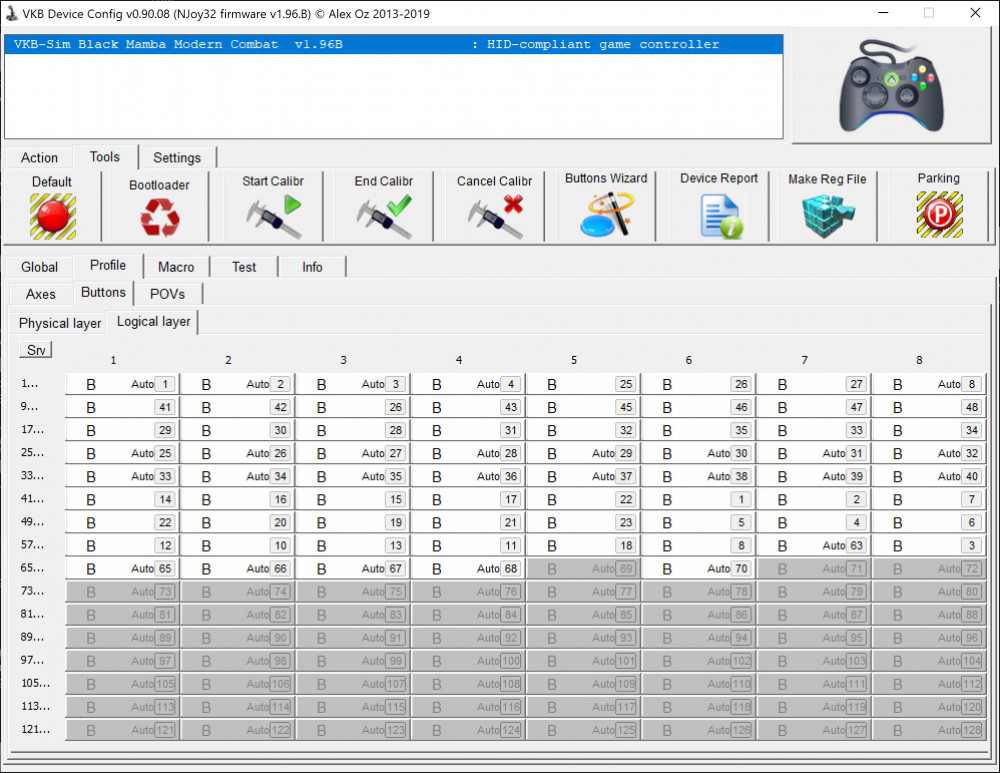
Task: Click the Default red button icon
Action: pyautogui.click(x=52, y=215)
